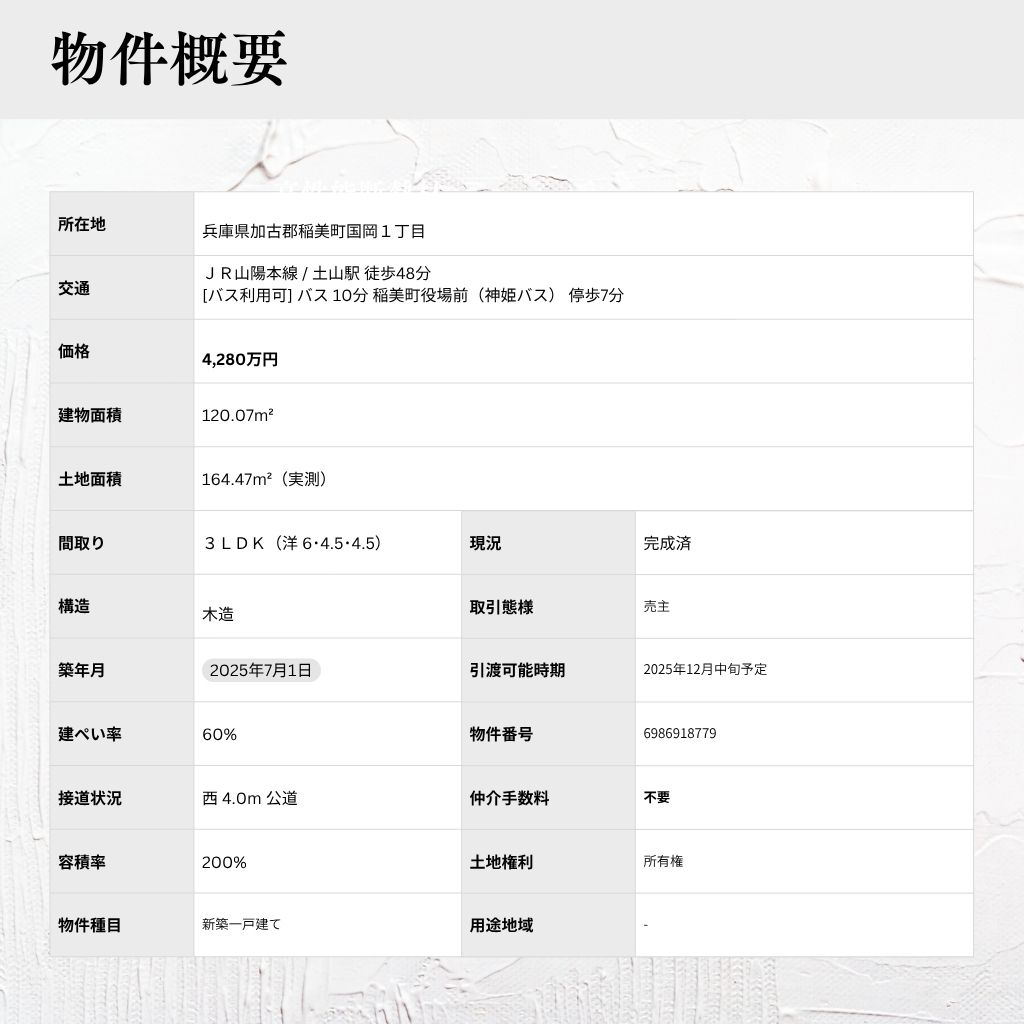Select the 物件番号 label cell
Viewport: 1024px width, 1024px height.
(x=549, y=734)
